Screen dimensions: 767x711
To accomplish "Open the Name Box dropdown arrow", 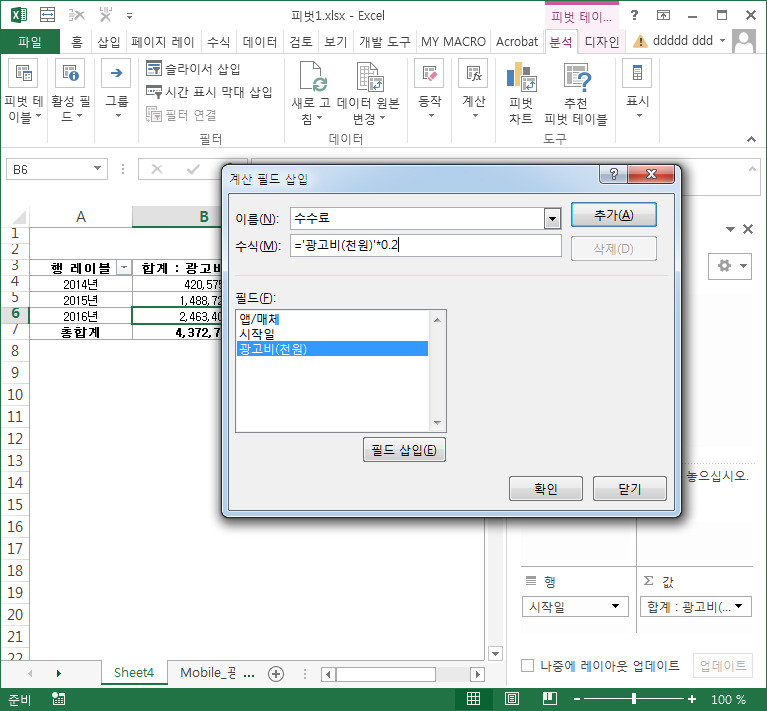I will (97, 169).
